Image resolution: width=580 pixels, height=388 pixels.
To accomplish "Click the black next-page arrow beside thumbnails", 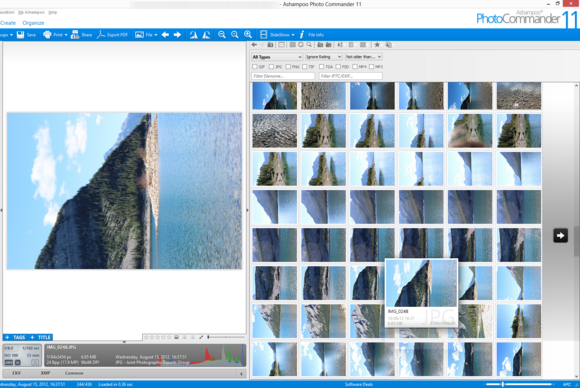I will point(560,236).
